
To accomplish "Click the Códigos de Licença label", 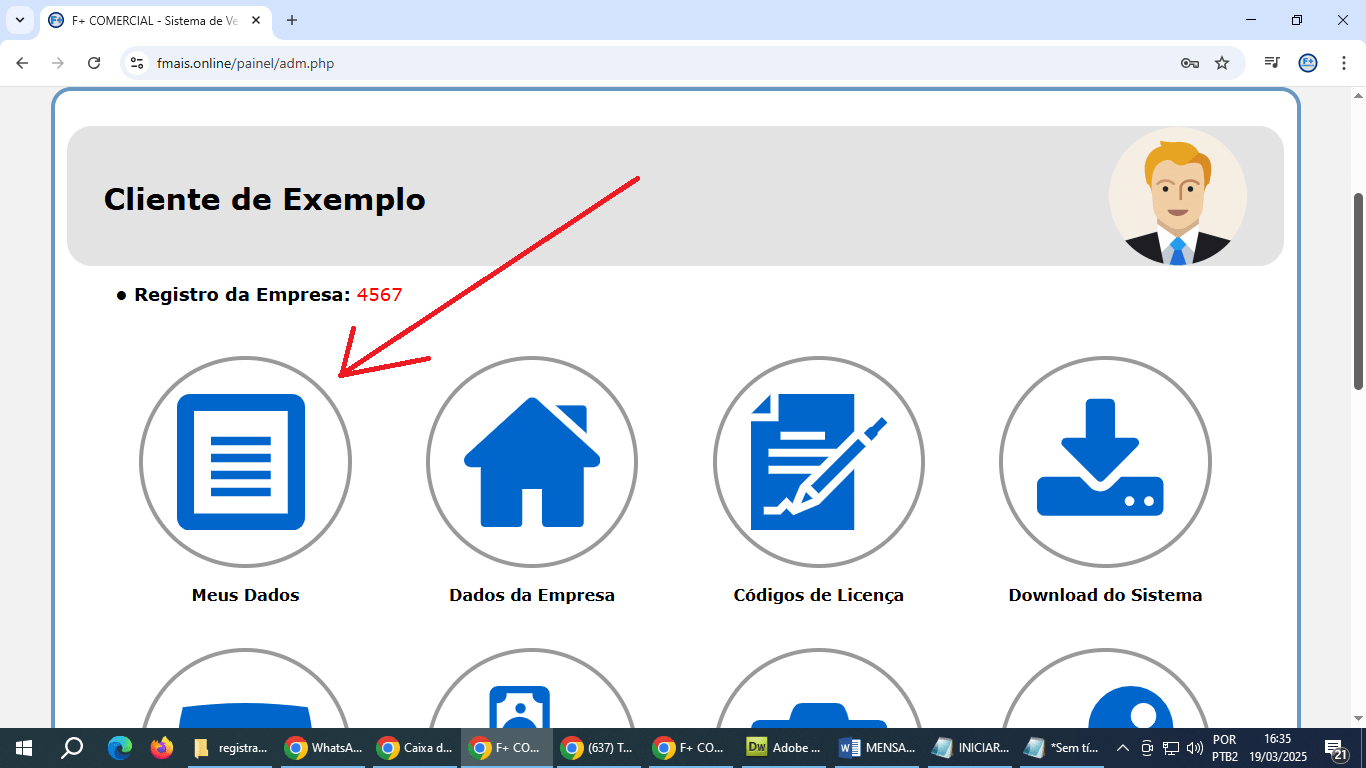I will click(819, 595).
